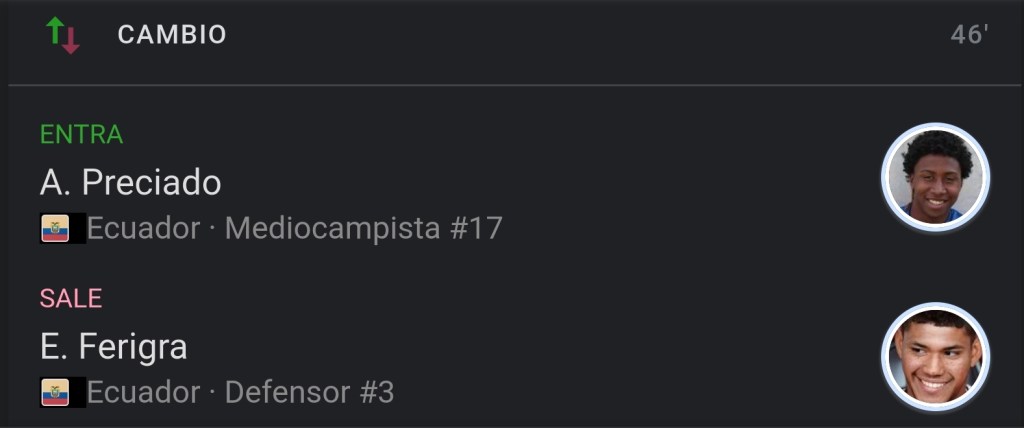Click jersey number #17
Image resolution: width=1024 pixels, height=428 pixels.
(x=476, y=229)
